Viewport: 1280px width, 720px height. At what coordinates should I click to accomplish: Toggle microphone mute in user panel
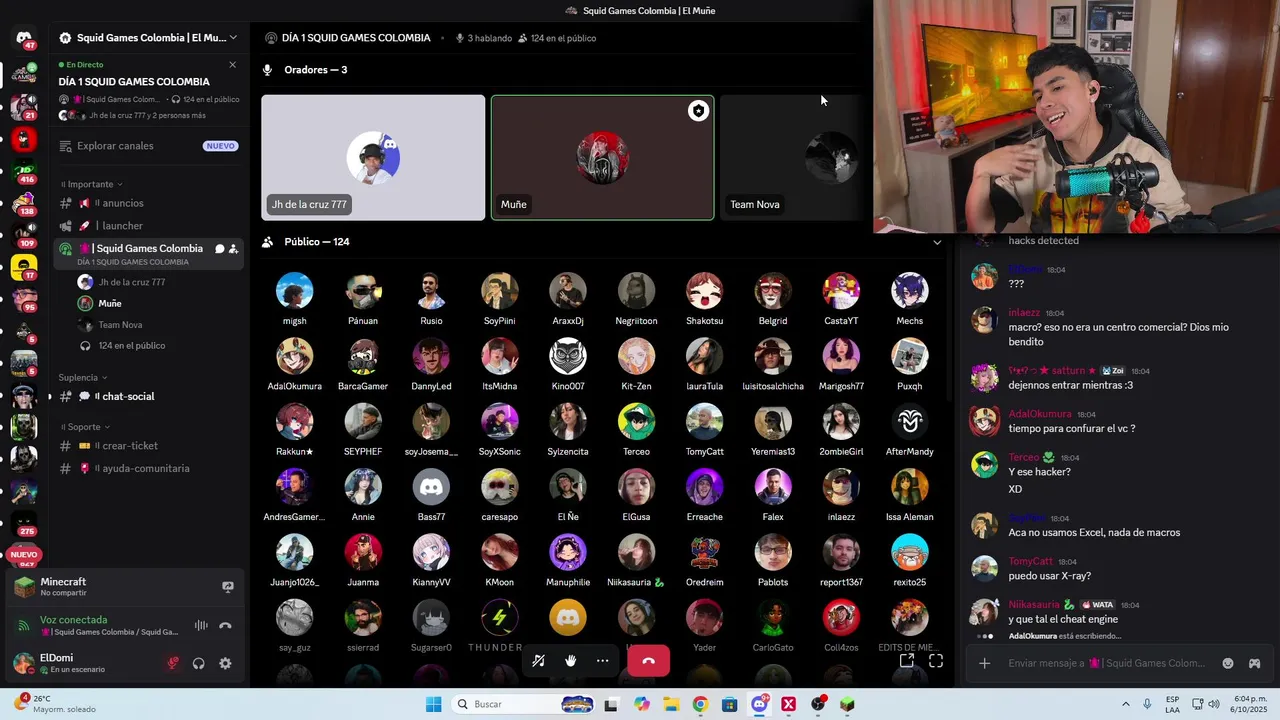click(173, 663)
